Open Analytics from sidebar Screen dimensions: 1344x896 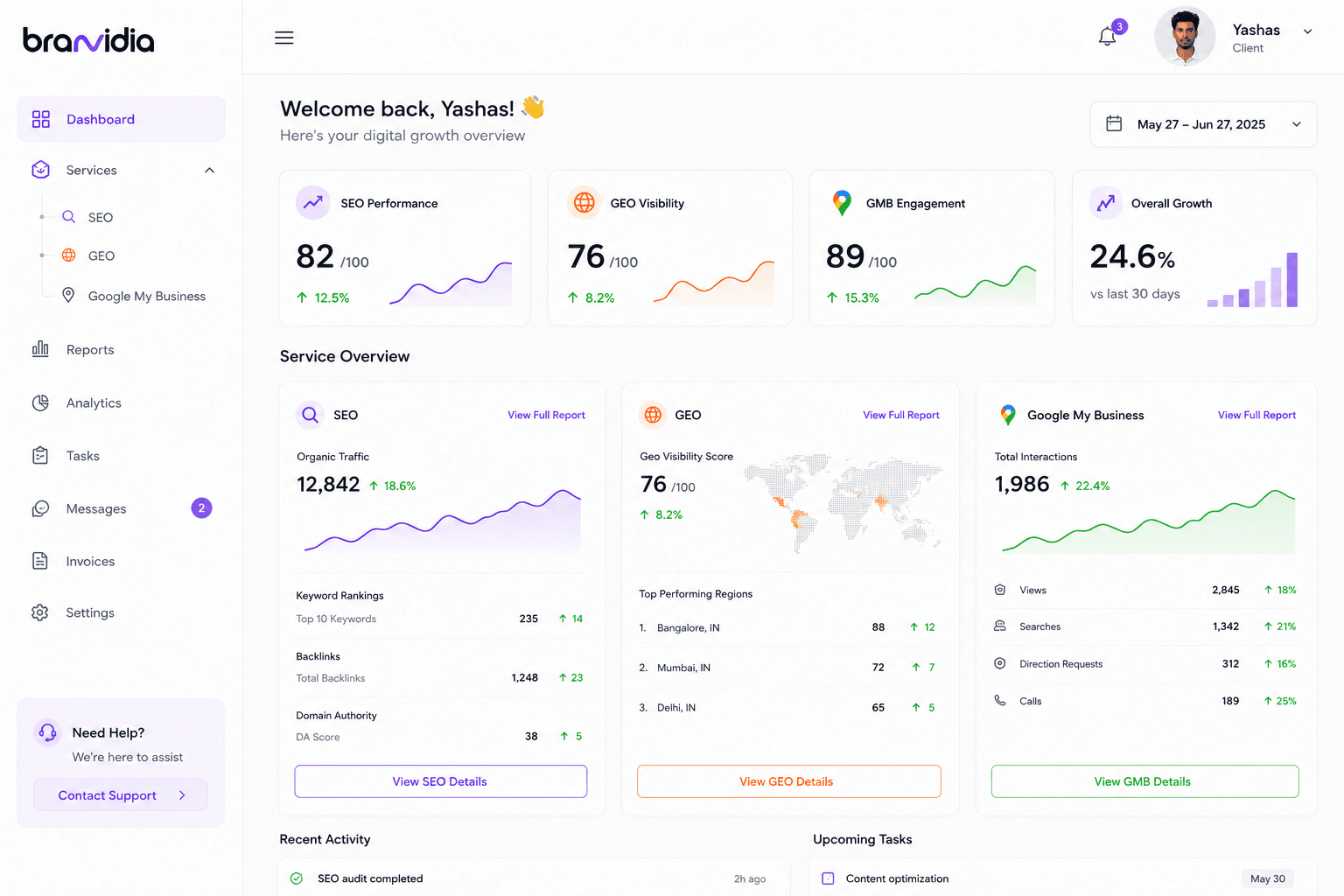click(94, 402)
